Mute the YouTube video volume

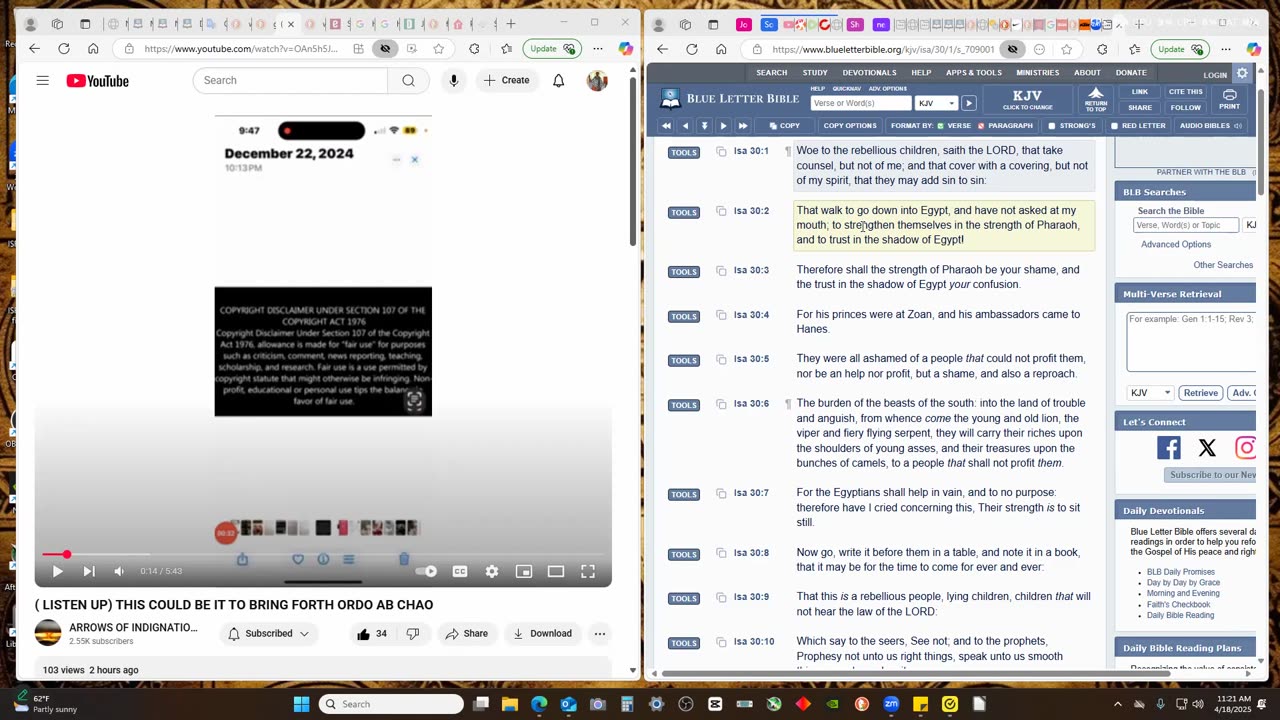click(119, 571)
